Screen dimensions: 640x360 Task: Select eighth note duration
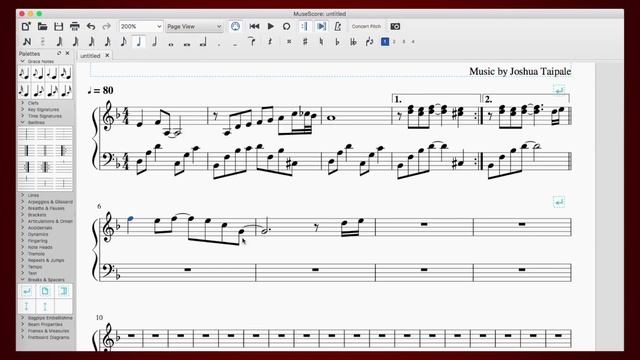(123, 42)
